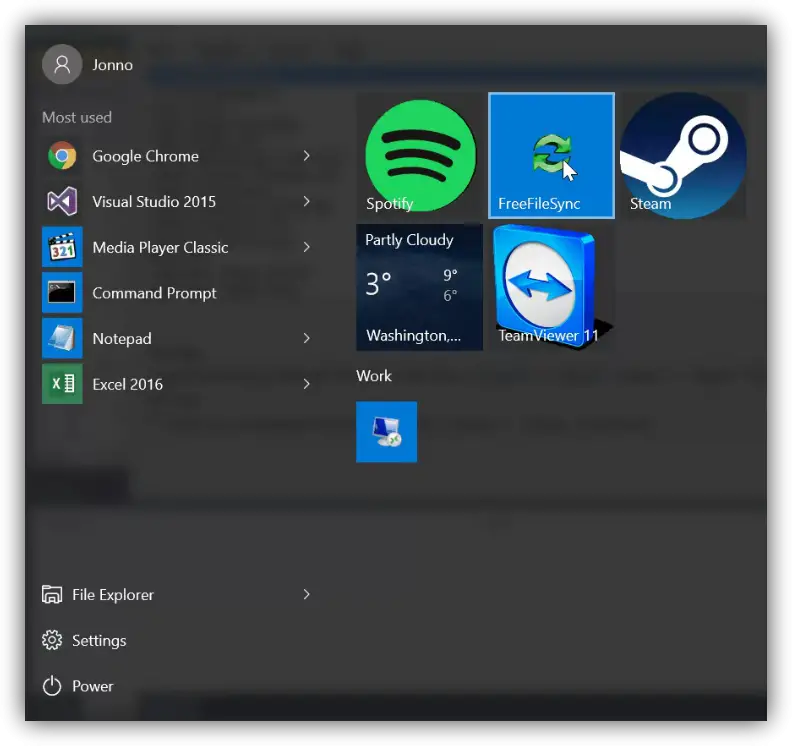Expand Media Player Classic jump list arrow
This screenshot has height=746, width=792.
point(307,247)
